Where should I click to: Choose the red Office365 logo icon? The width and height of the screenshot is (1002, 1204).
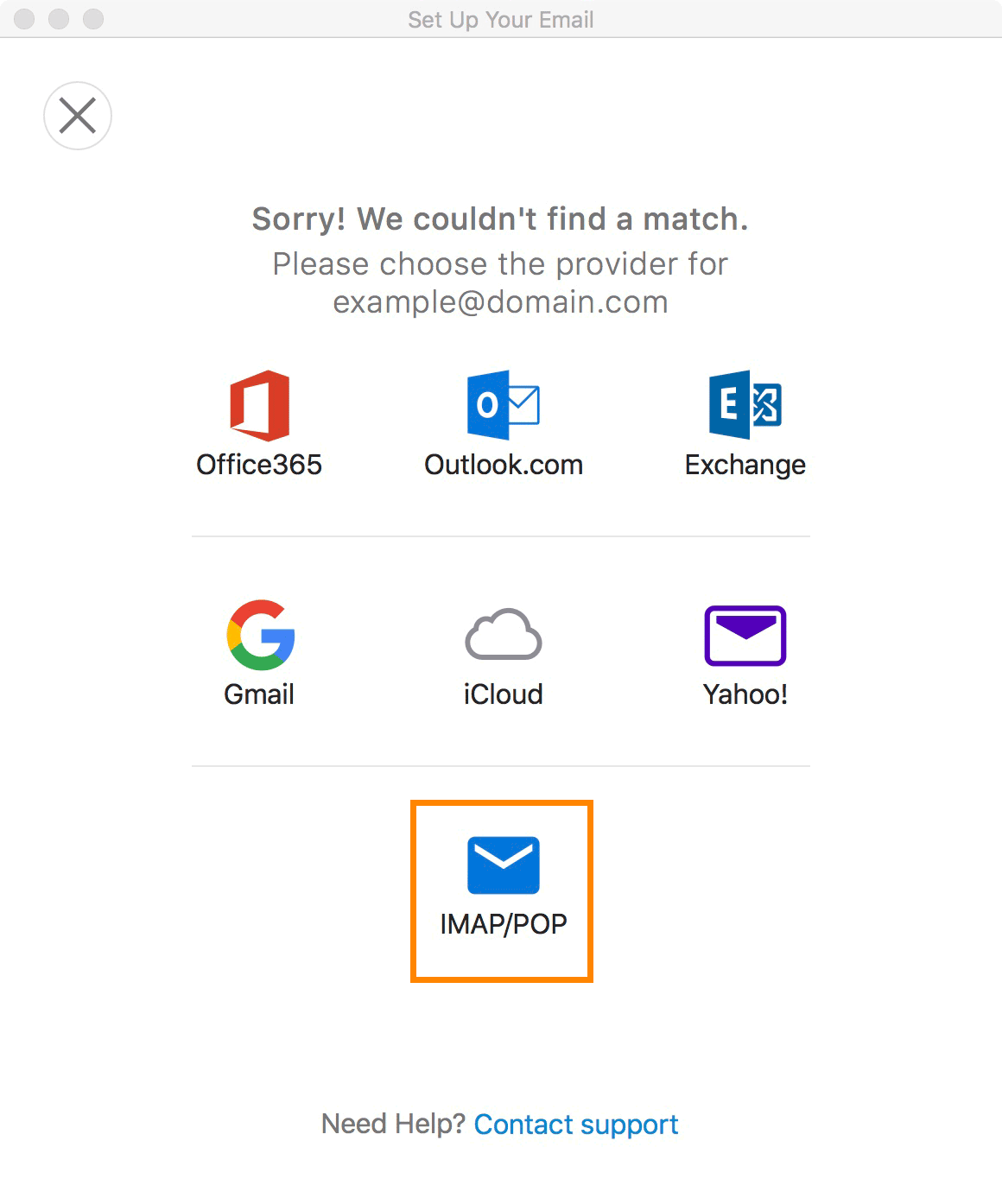(x=259, y=405)
